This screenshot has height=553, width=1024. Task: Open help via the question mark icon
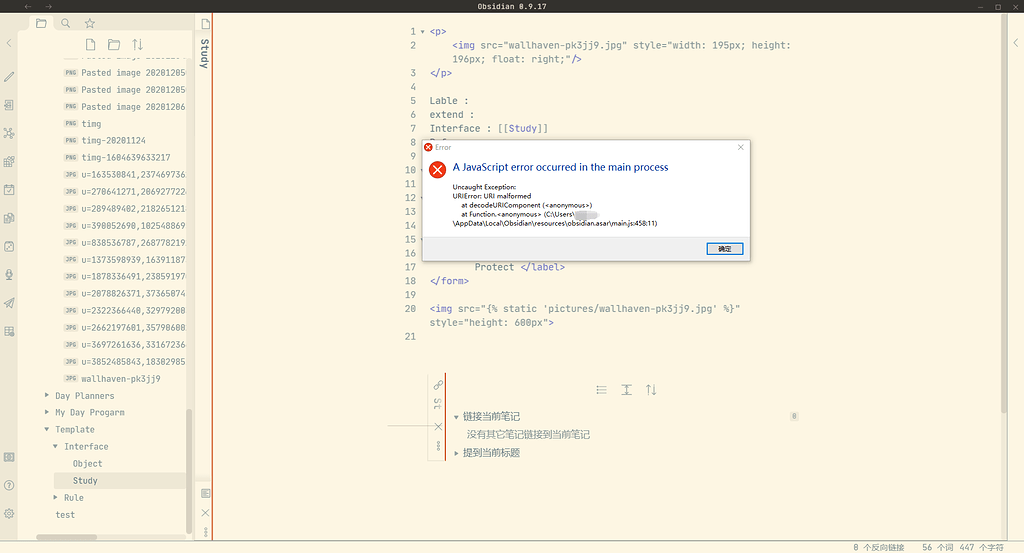(9, 485)
